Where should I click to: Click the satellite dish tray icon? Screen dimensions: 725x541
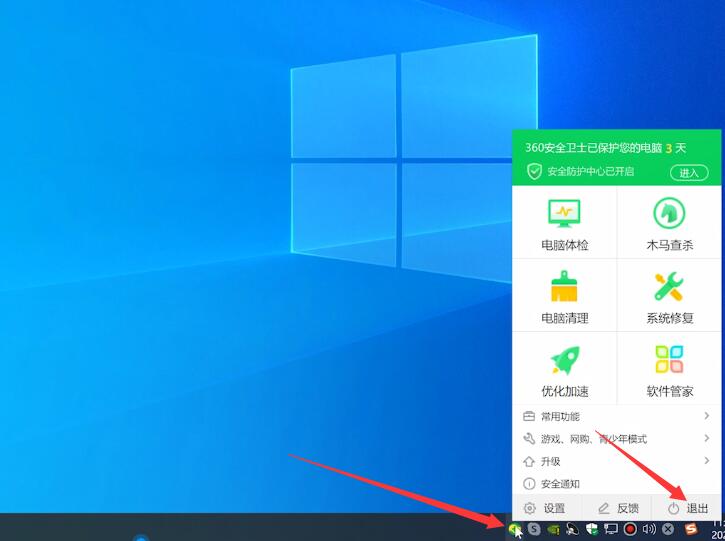point(572,529)
